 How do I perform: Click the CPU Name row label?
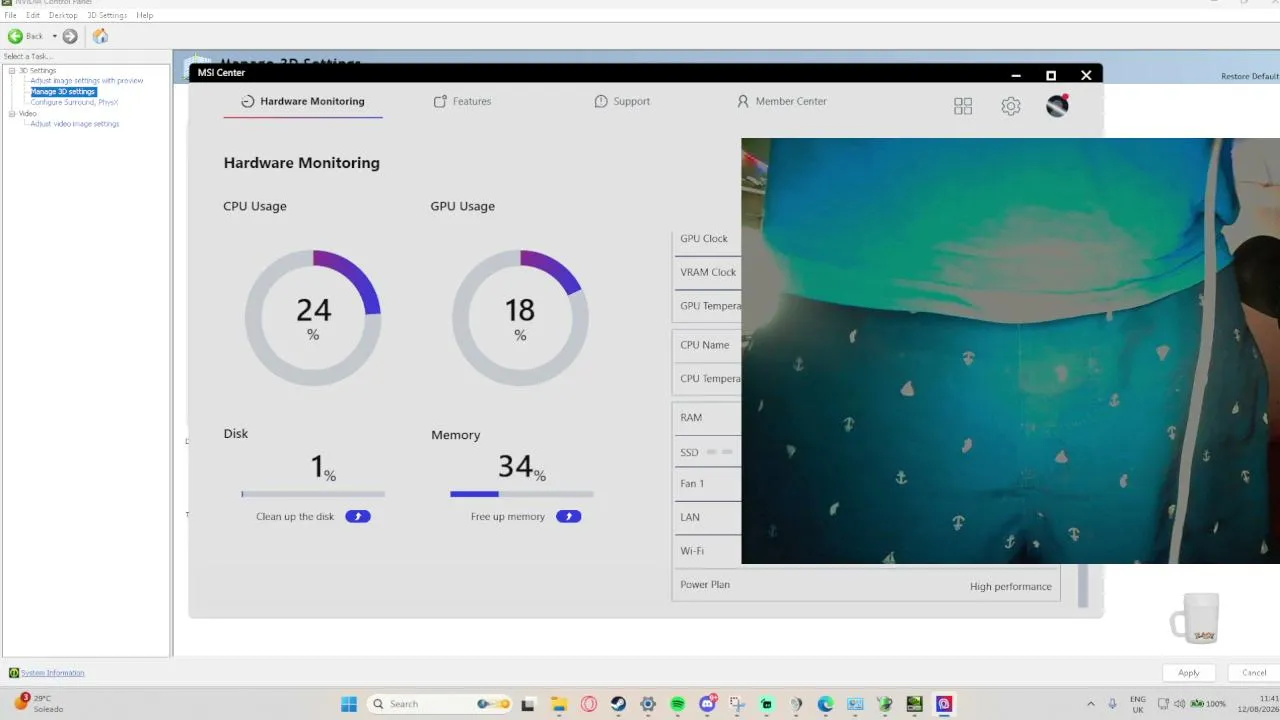pyautogui.click(x=705, y=345)
